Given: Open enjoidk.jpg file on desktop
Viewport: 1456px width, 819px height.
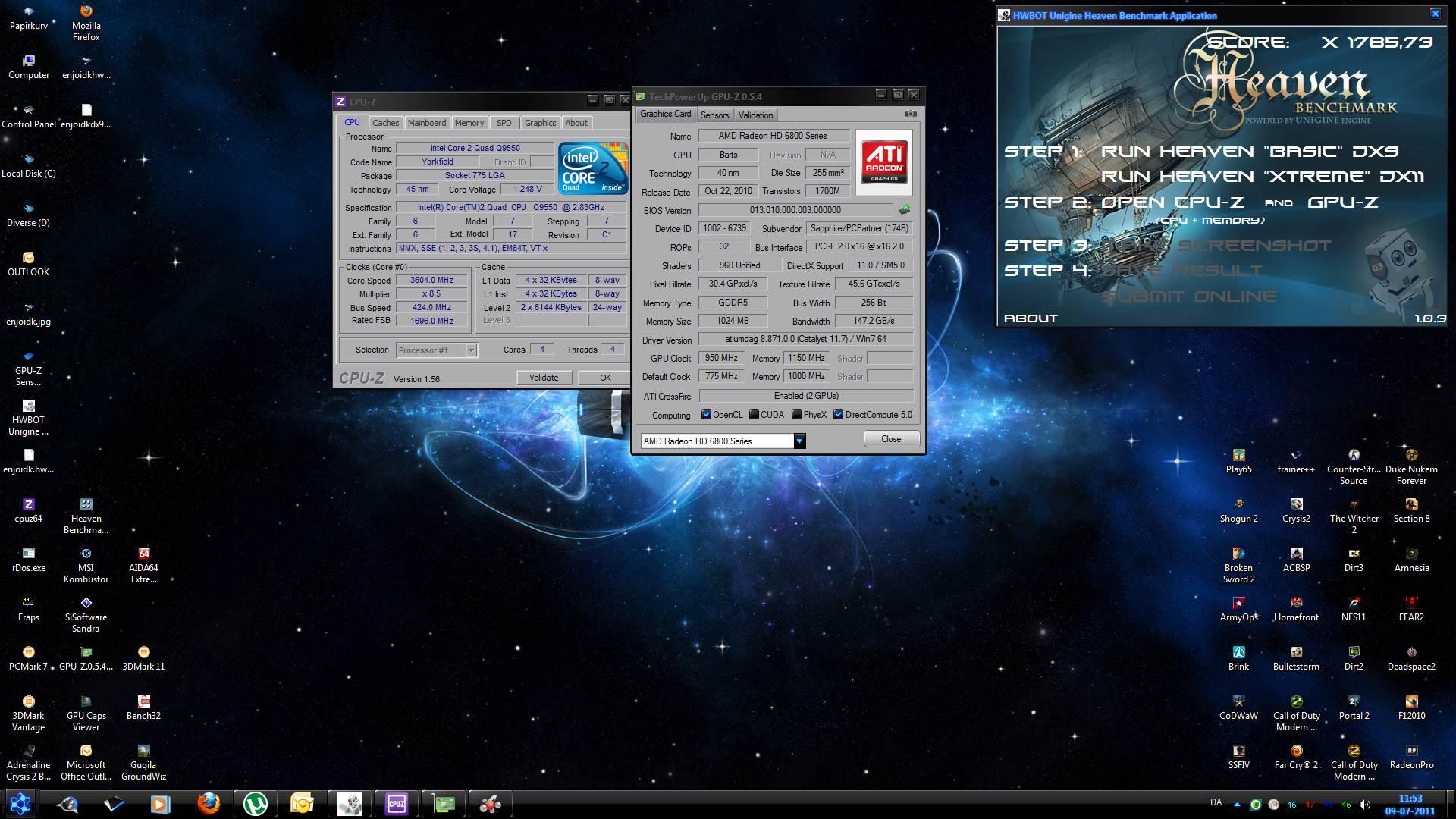Looking at the screenshot, I should pos(29,313).
